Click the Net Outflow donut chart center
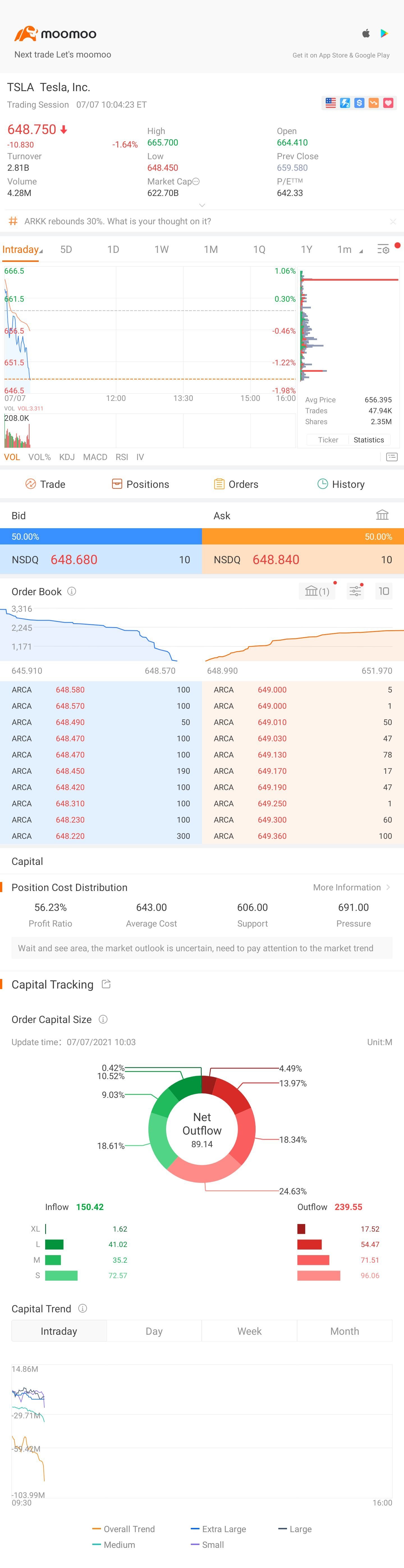 pyautogui.click(x=202, y=1130)
